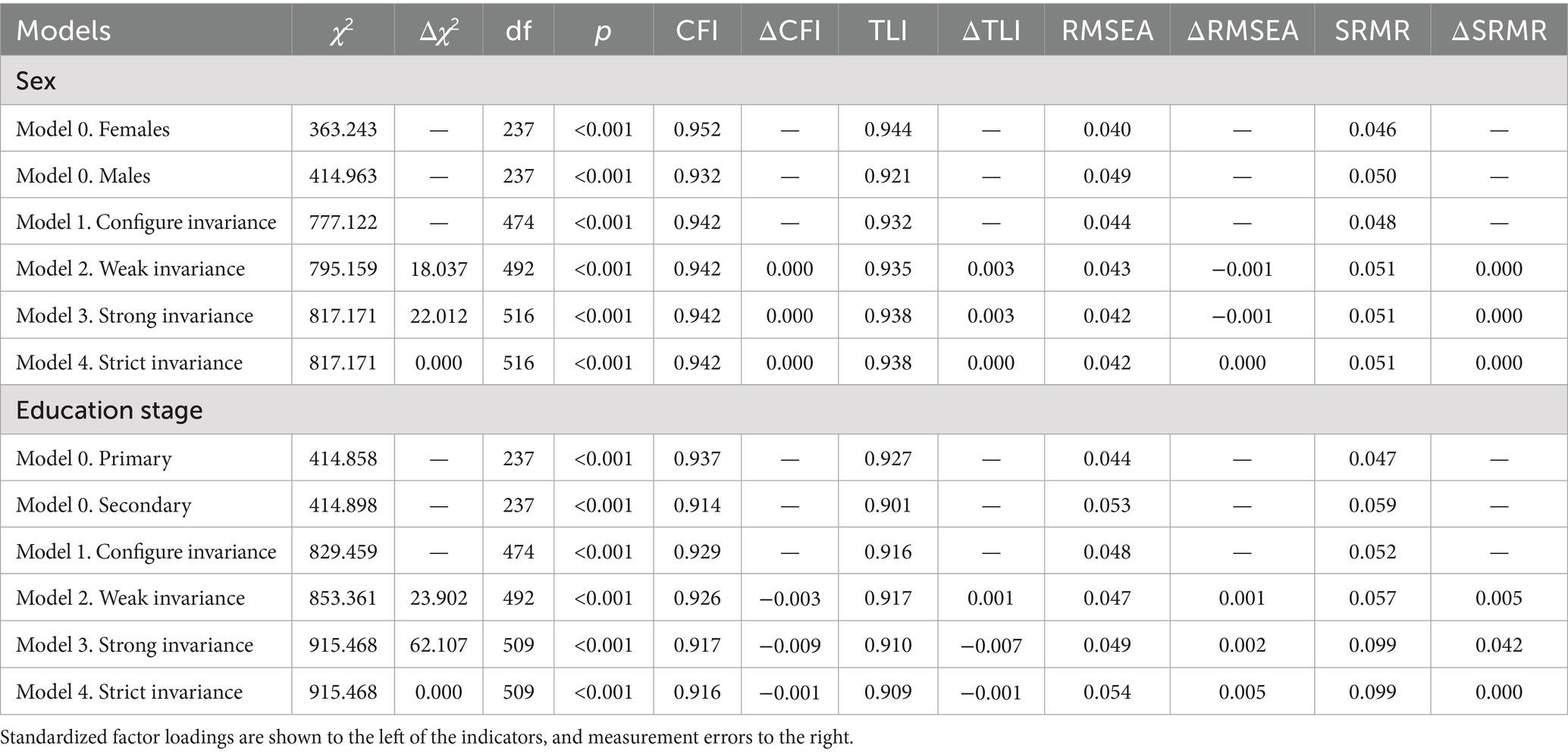The width and height of the screenshot is (1568, 754).
Task: Click the SRMR column header
Action: [1372, 30]
